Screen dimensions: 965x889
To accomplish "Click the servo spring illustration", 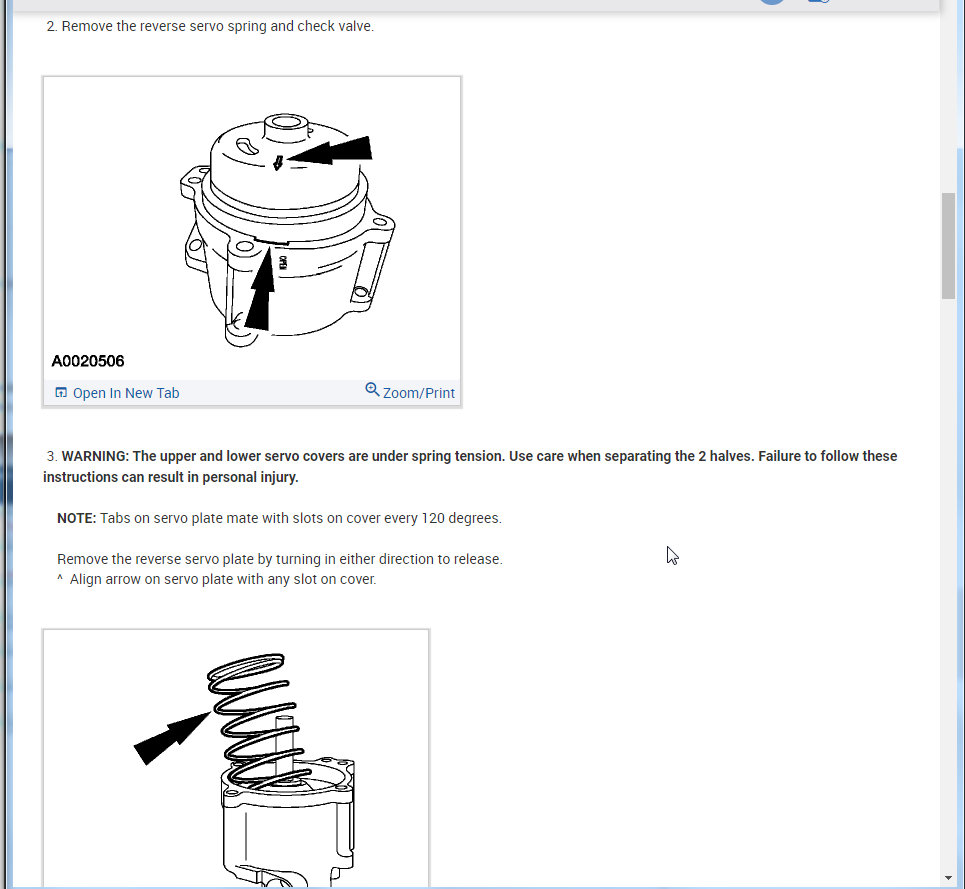I will point(236,759).
